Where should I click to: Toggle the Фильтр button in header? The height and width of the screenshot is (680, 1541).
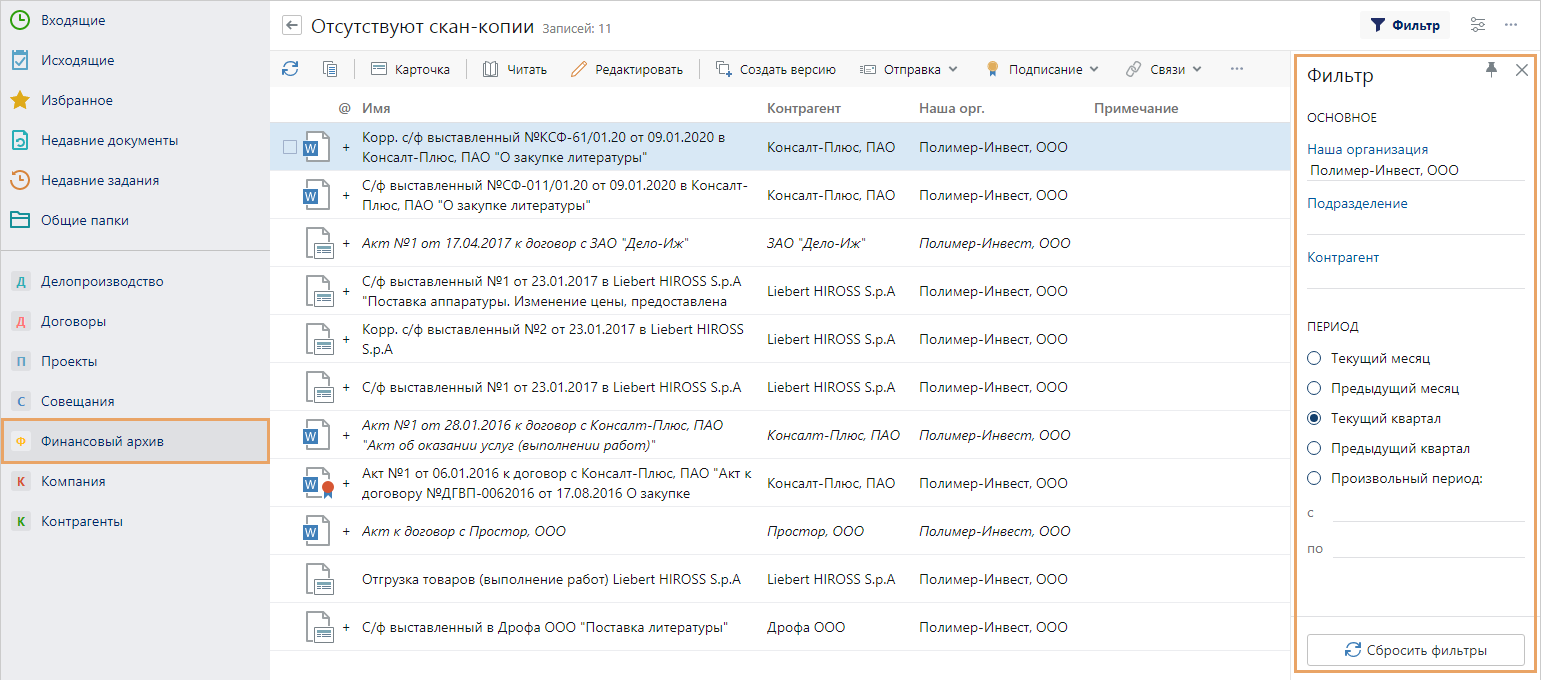[1404, 25]
